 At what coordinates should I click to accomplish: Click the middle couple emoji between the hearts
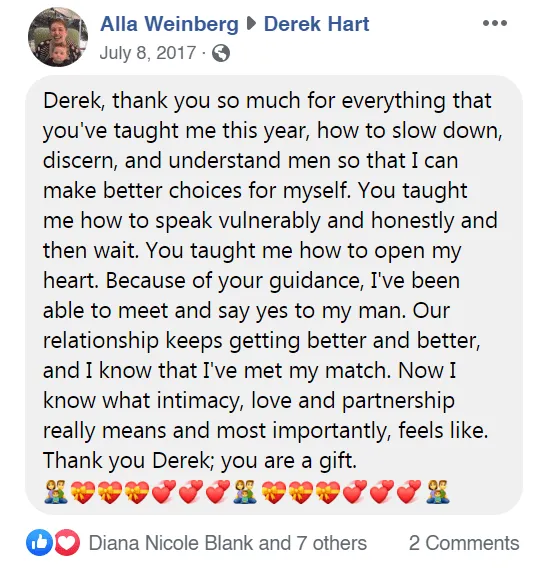[x=245, y=492]
